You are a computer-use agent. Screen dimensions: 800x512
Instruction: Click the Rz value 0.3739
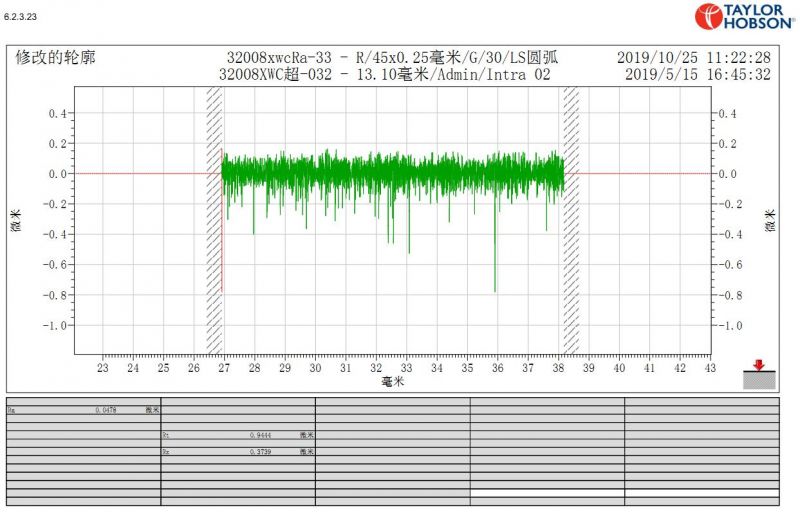click(x=261, y=453)
